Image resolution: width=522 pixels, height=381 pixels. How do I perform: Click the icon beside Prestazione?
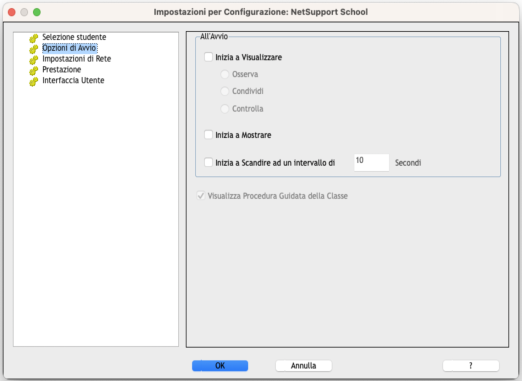click(33, 71)
